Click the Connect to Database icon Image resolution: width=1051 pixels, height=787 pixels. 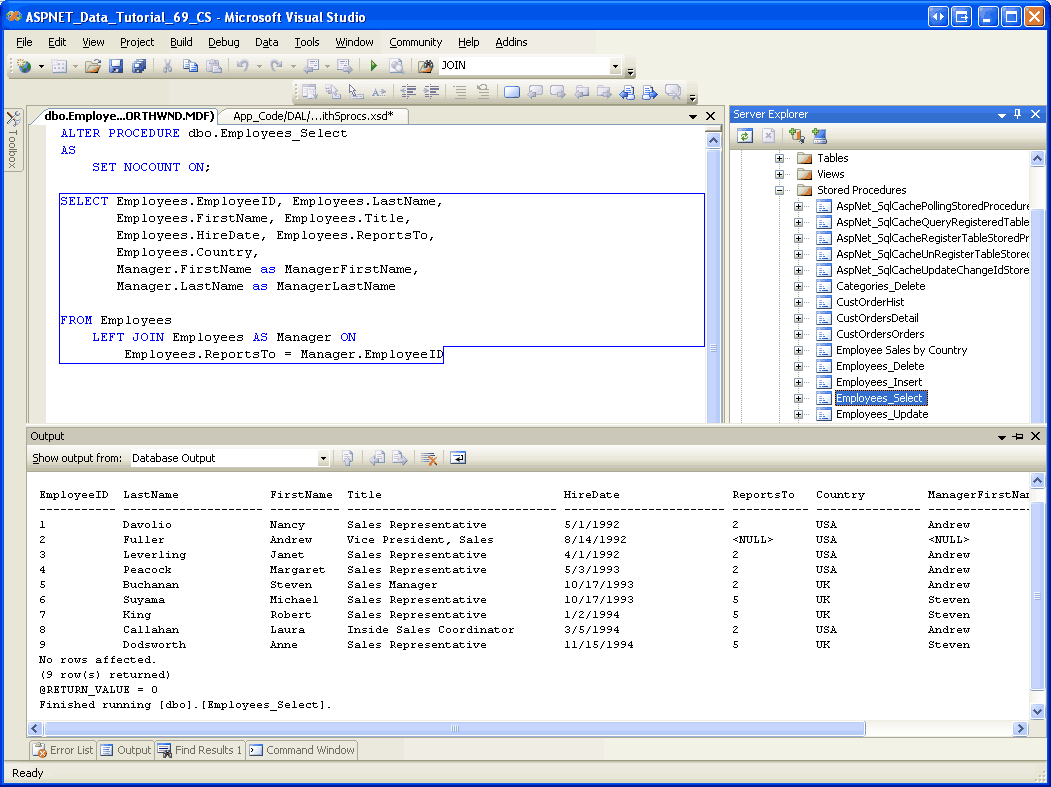point(796,136)
